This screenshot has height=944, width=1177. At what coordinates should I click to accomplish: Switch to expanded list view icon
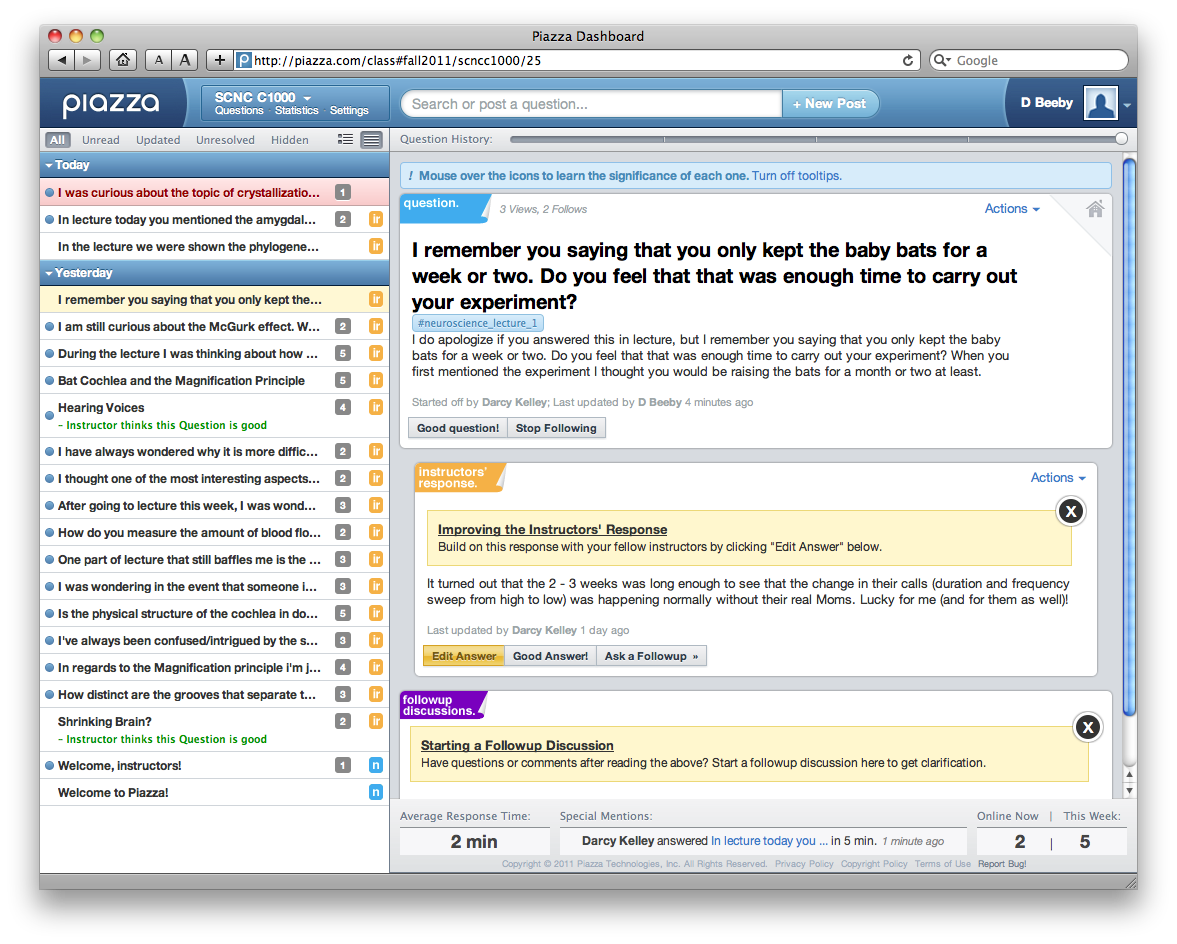372,140
